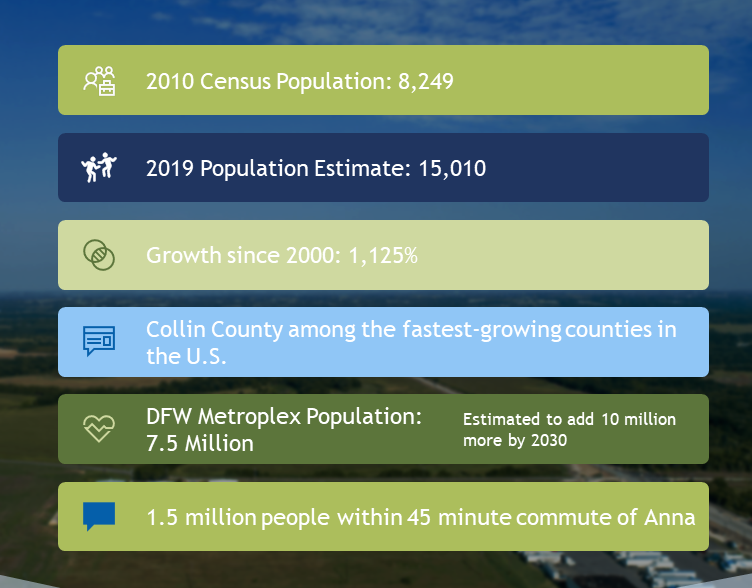The height and width of the screenshot is (588, 752).
Task: Click 'Estimated to add 10 million more by 2030'
Action: tap(569, 430)
